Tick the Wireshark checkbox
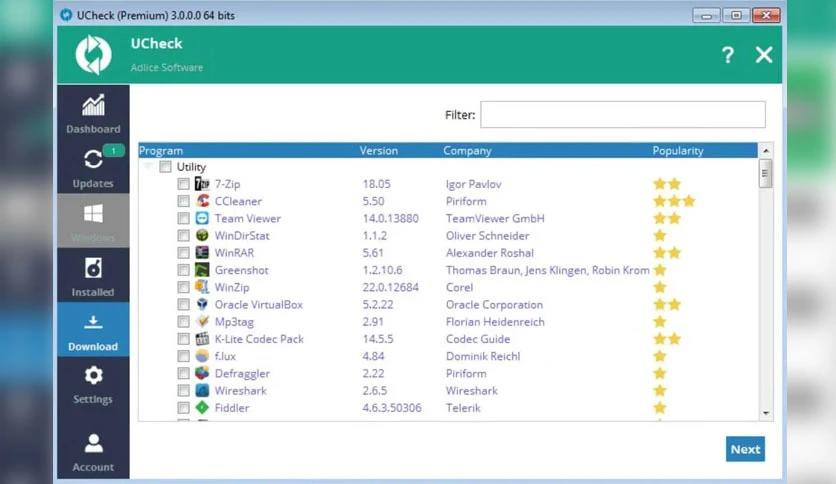836x484 pixels. point(183,391)
